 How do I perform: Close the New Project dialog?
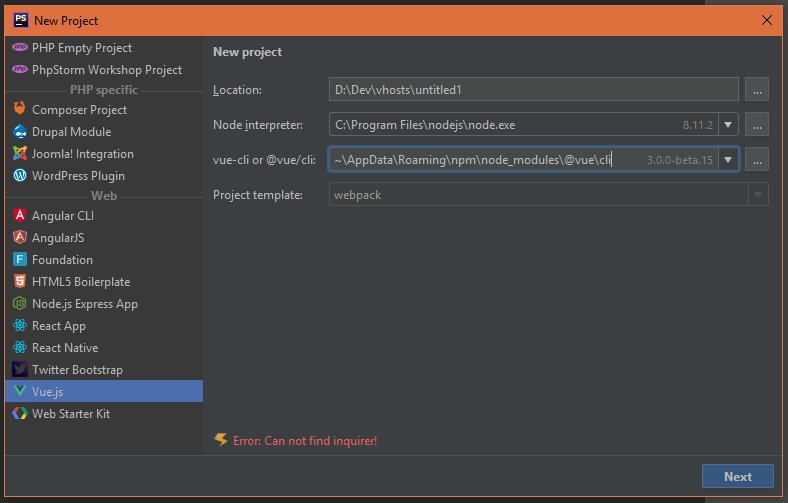[x=766, y=20]
